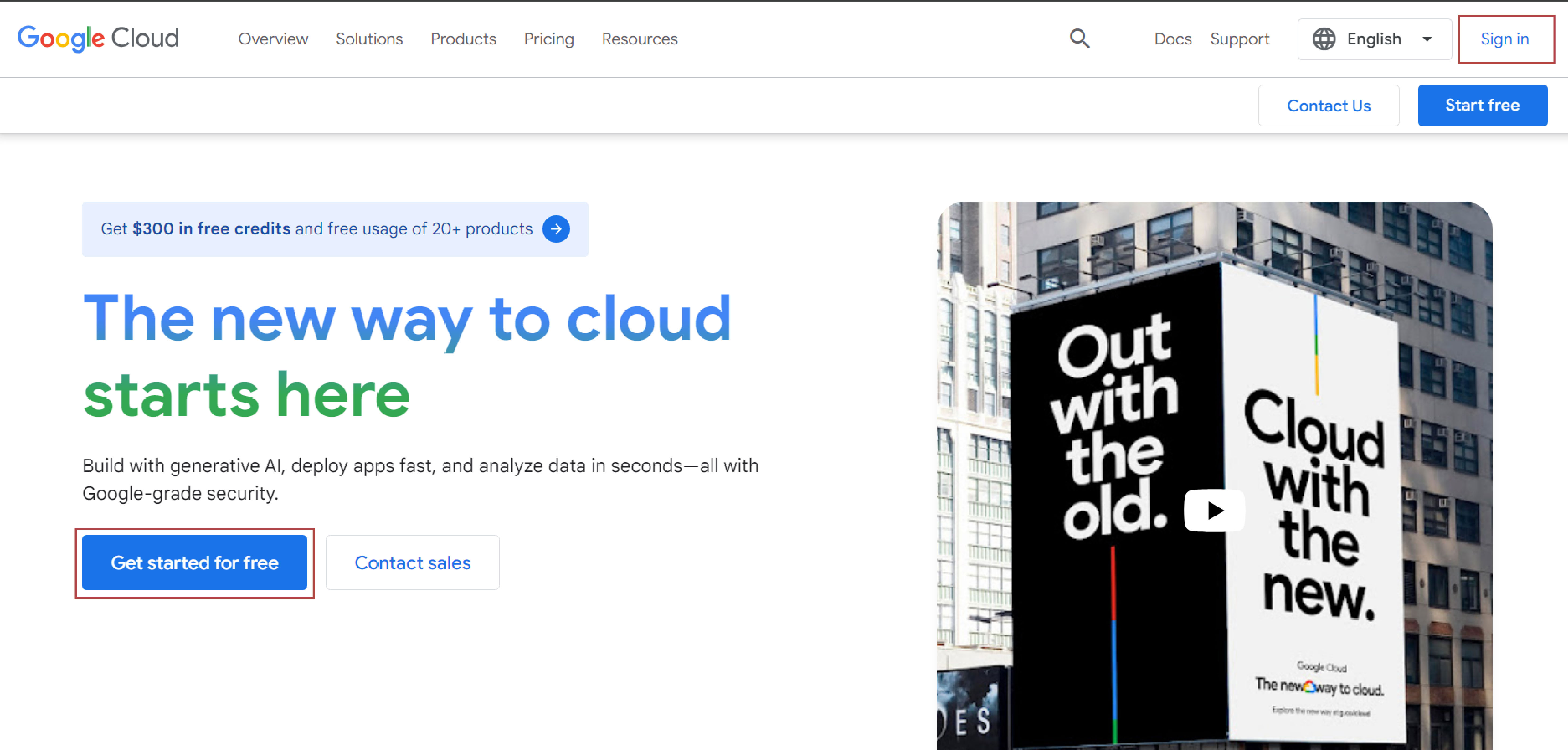
Task: Click the search magnifier icon
Action: tap(1079, 39)
